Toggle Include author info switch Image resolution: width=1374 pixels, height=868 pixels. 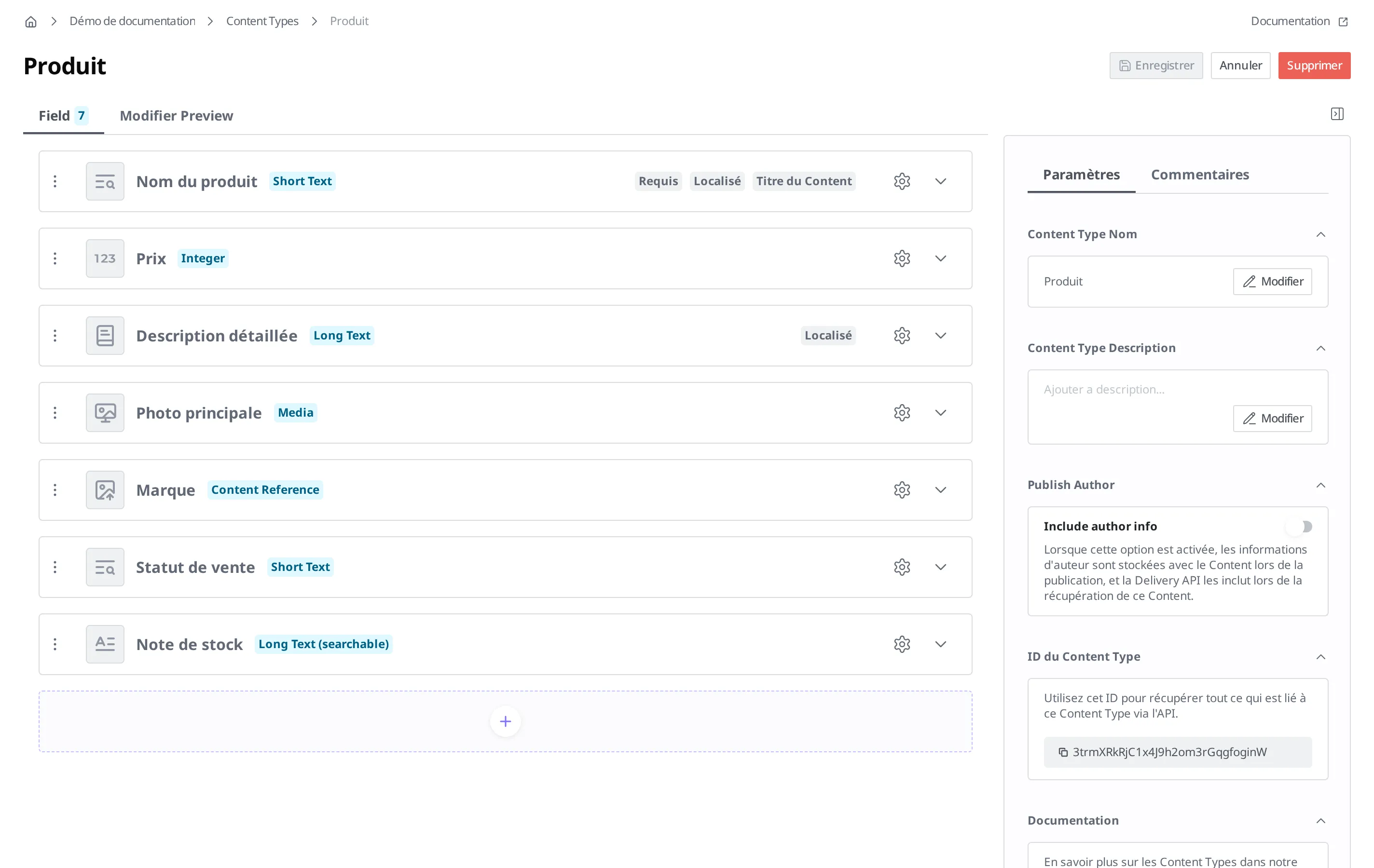tap(1299, 527)
